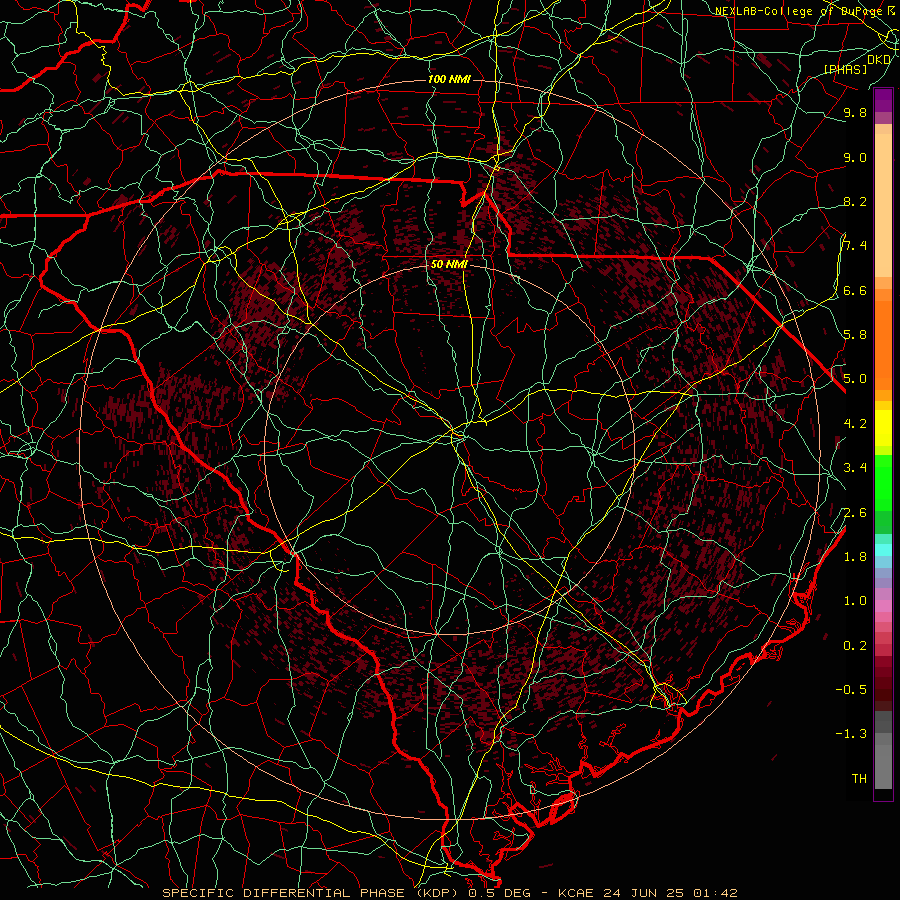Click the 6.6 legend value
Viewport: 900px width, 900px height.
click(x=855, y=290)
